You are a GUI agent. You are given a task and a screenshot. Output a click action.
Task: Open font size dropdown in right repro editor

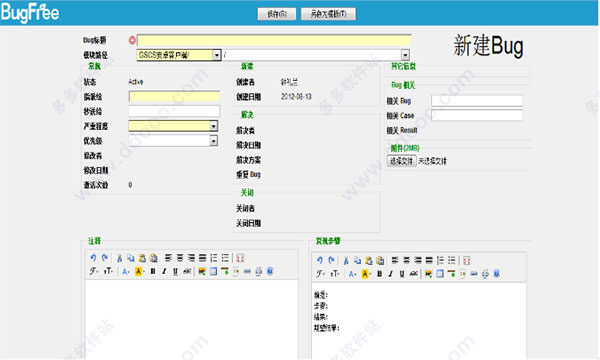(x=335, y=274)
